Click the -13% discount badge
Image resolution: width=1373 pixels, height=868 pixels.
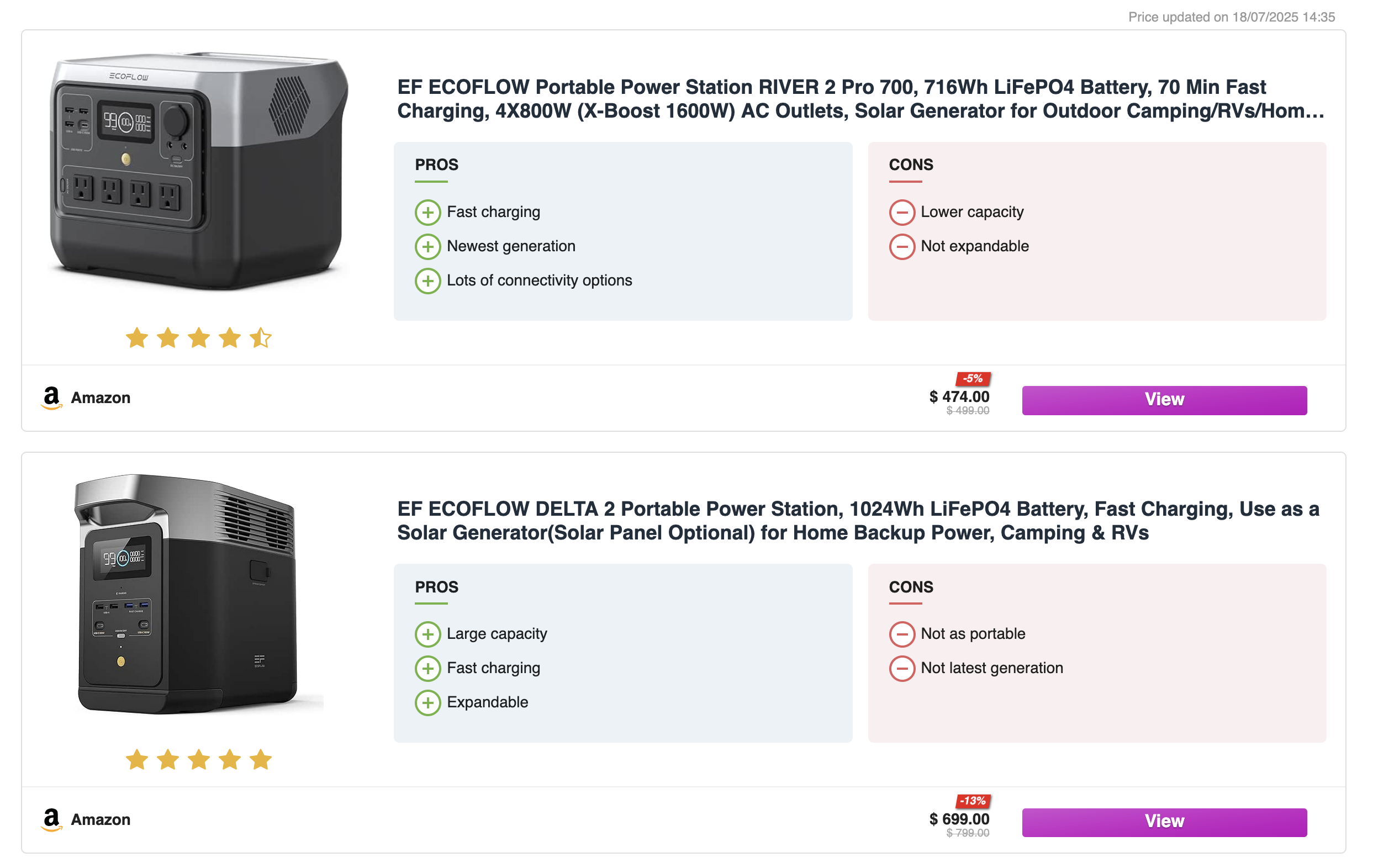point(973,801)
